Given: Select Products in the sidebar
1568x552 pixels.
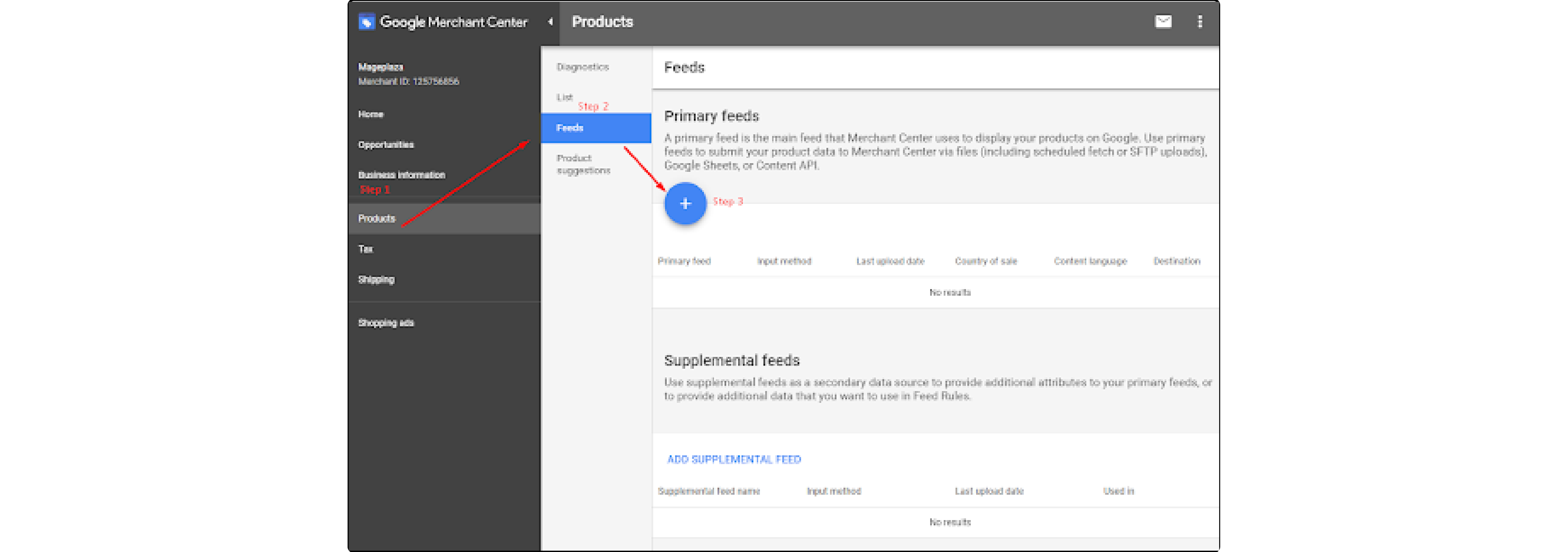Looking at the screenshot, I should pos(444,219).
